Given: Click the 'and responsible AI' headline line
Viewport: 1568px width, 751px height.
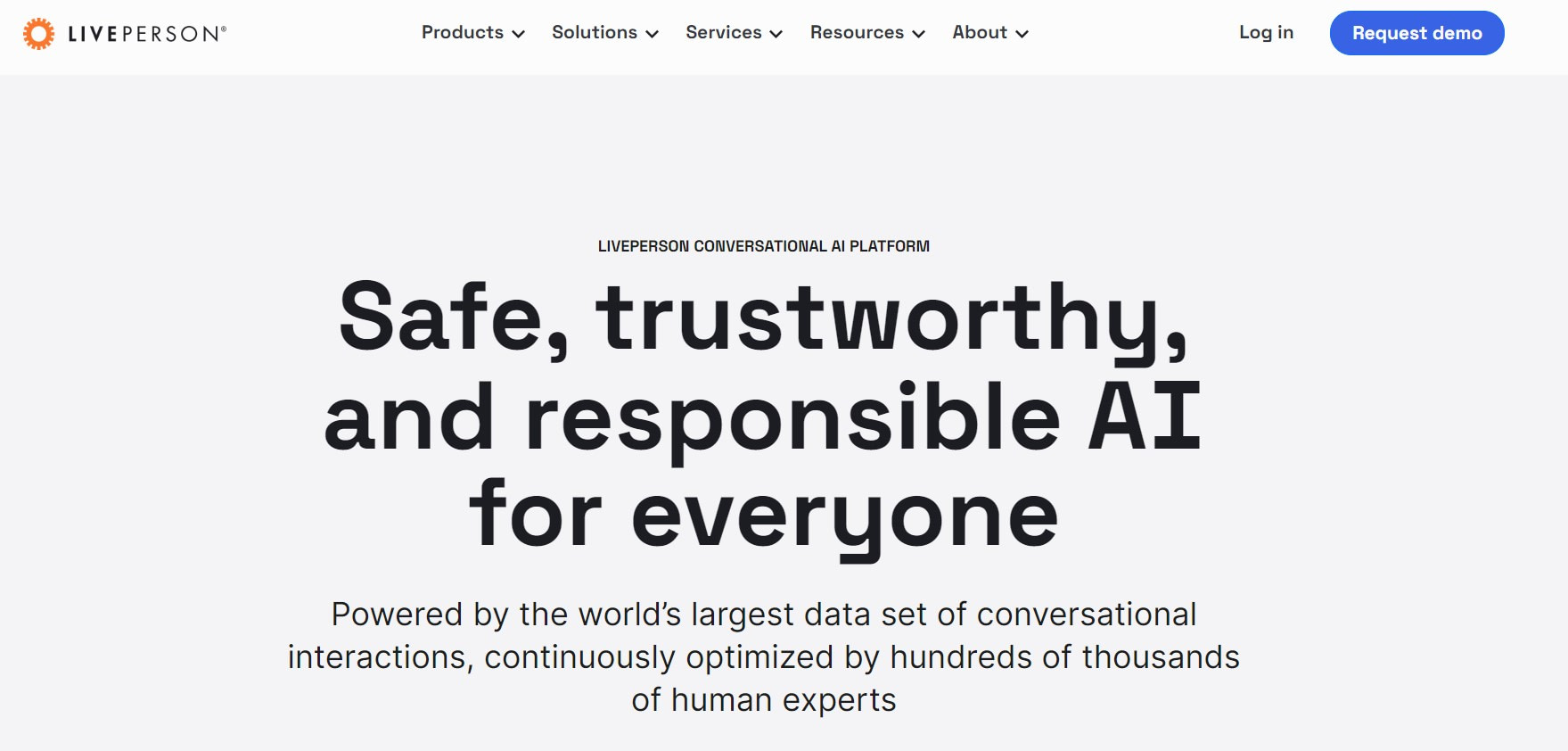Looking at the screenshot, I should pos(763,417).
